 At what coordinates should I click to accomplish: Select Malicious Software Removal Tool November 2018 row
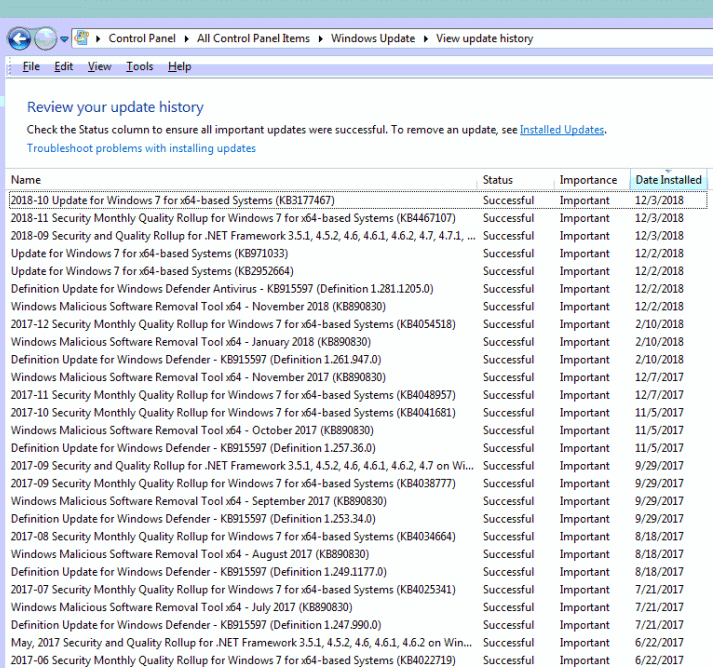pos(357,306)
